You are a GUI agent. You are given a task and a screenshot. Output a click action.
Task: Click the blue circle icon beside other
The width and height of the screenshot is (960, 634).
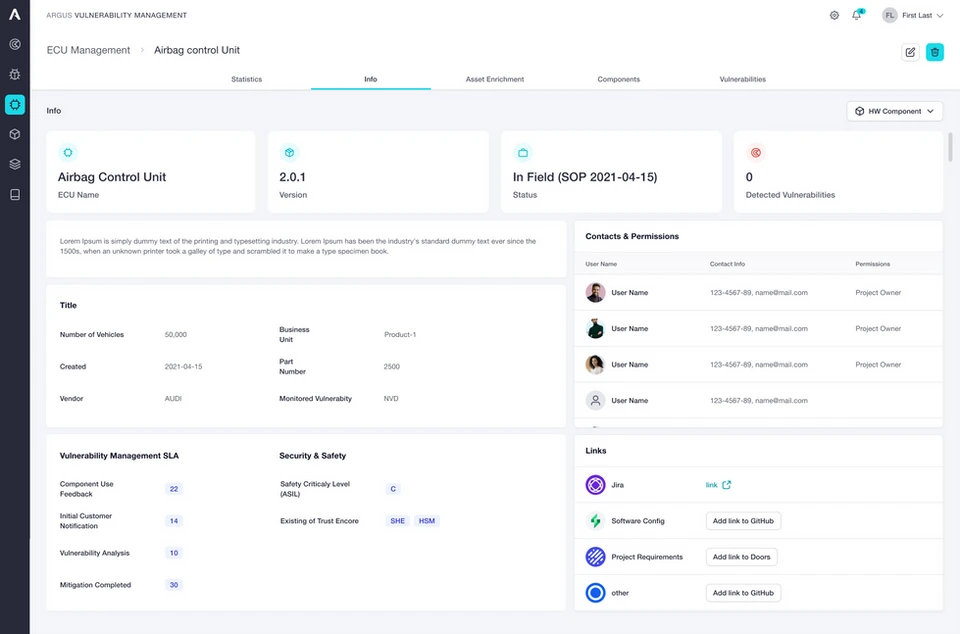[595, 593]
